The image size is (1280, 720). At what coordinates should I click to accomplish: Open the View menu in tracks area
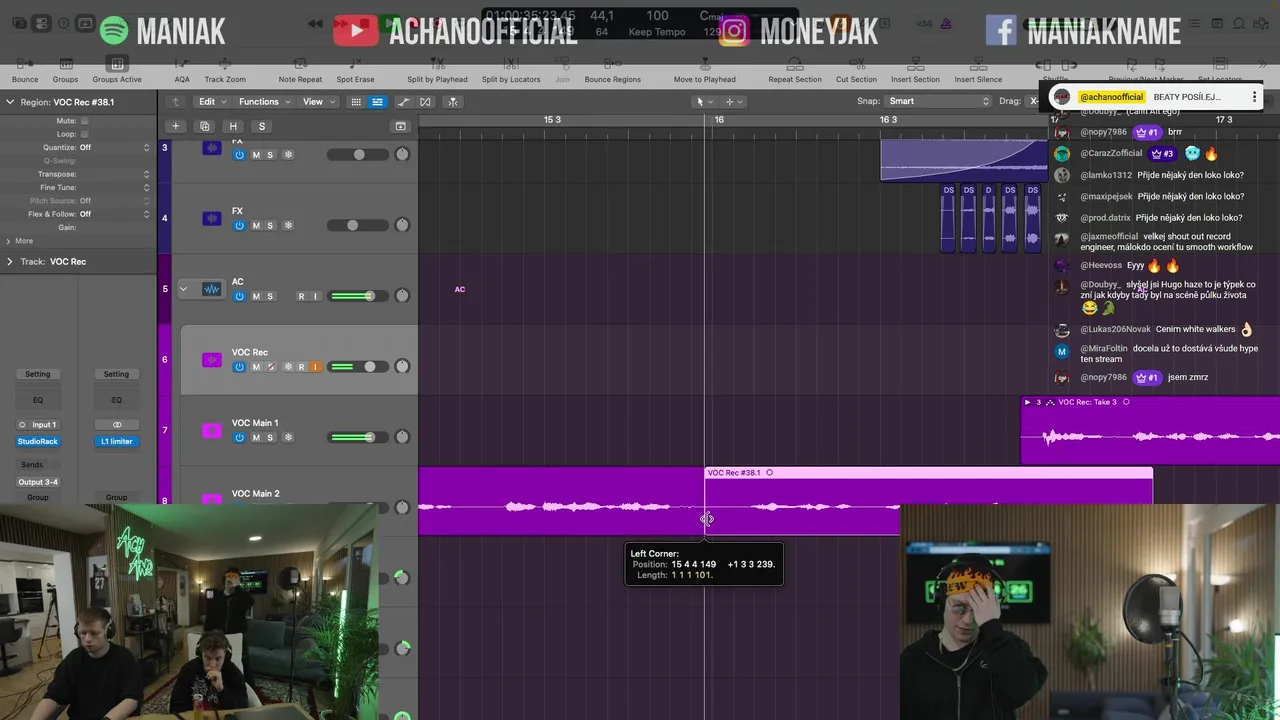(x=318, y=101)
